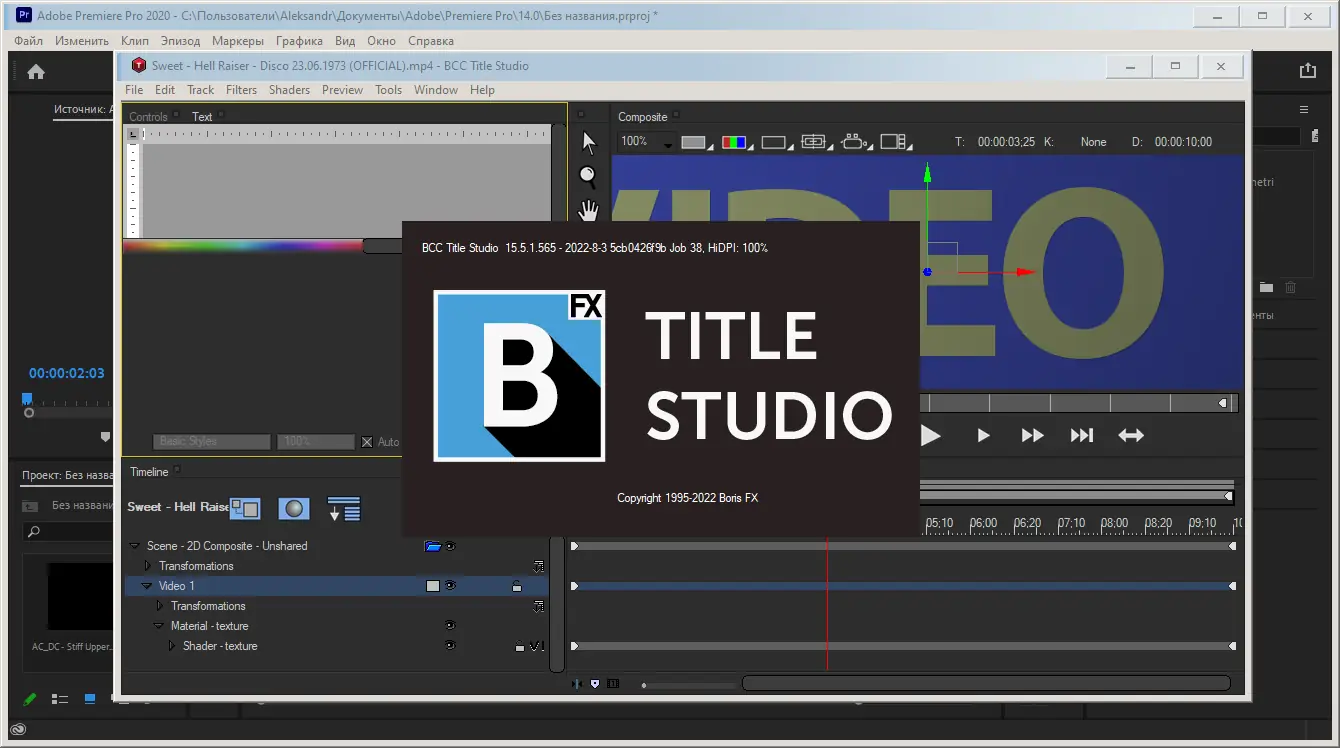Select the Zoom magnifier tool
The image size is (1340, 748).
coord(588,178)
